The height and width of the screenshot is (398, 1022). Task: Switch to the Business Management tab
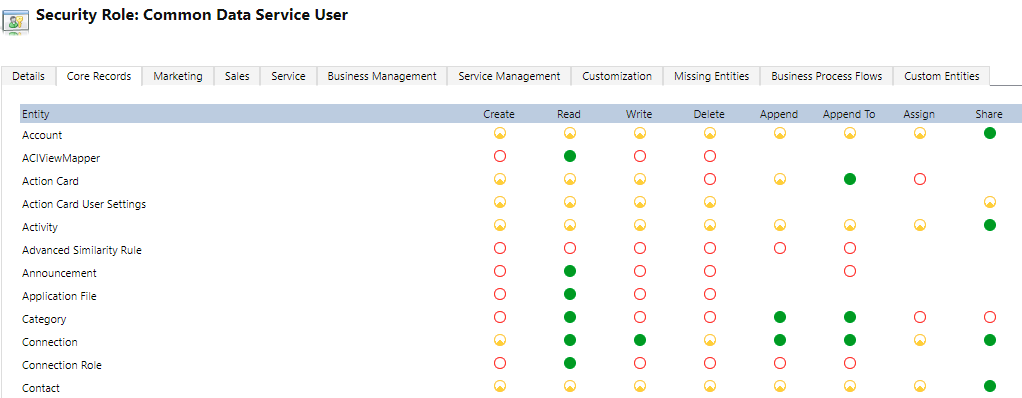(x=382, y=76)
